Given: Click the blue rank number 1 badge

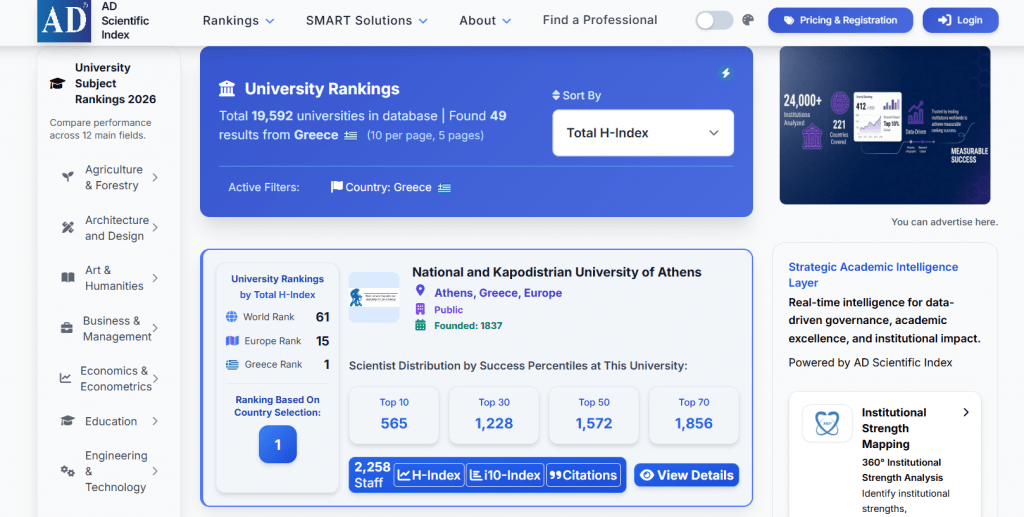Looking at the screenshot, I should point(278,445).
